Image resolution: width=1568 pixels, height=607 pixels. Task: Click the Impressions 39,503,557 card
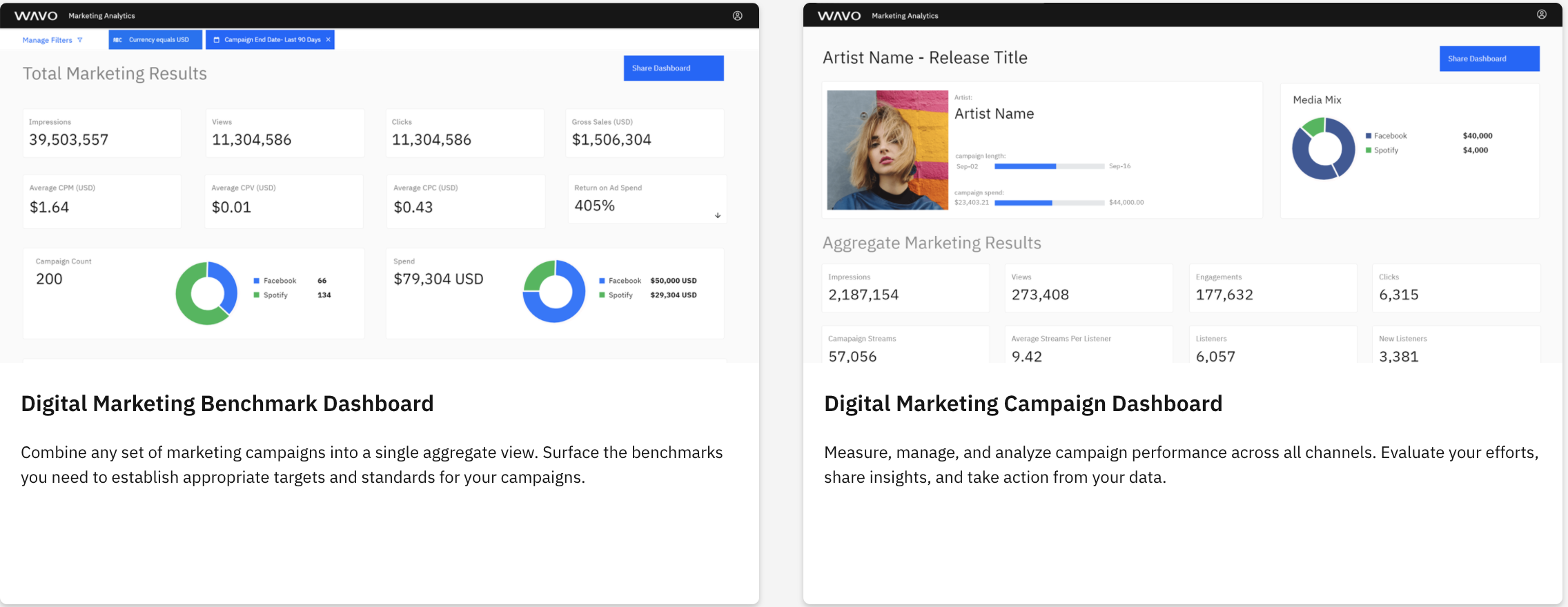102,133
